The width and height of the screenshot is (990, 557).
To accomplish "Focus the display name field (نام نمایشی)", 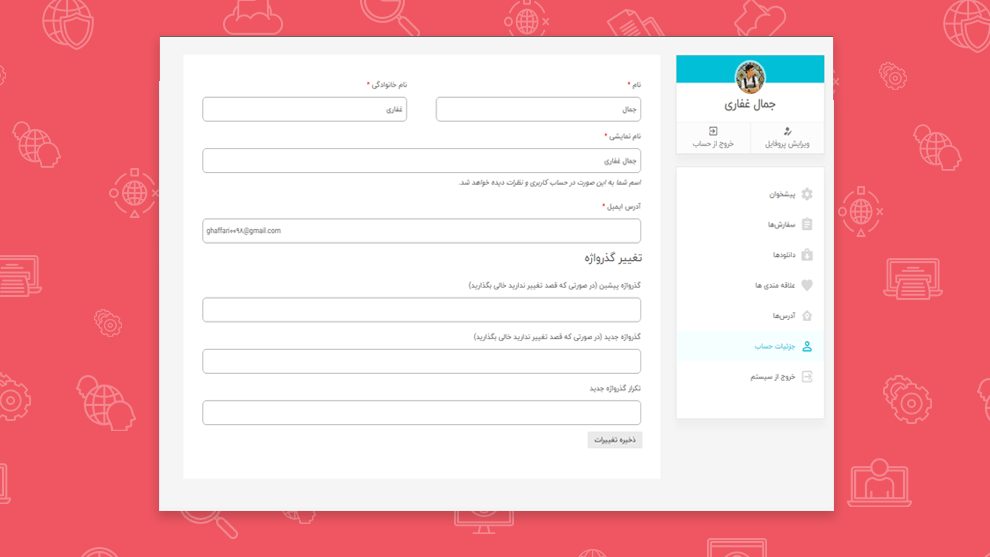I will click(x=421, y=160).
